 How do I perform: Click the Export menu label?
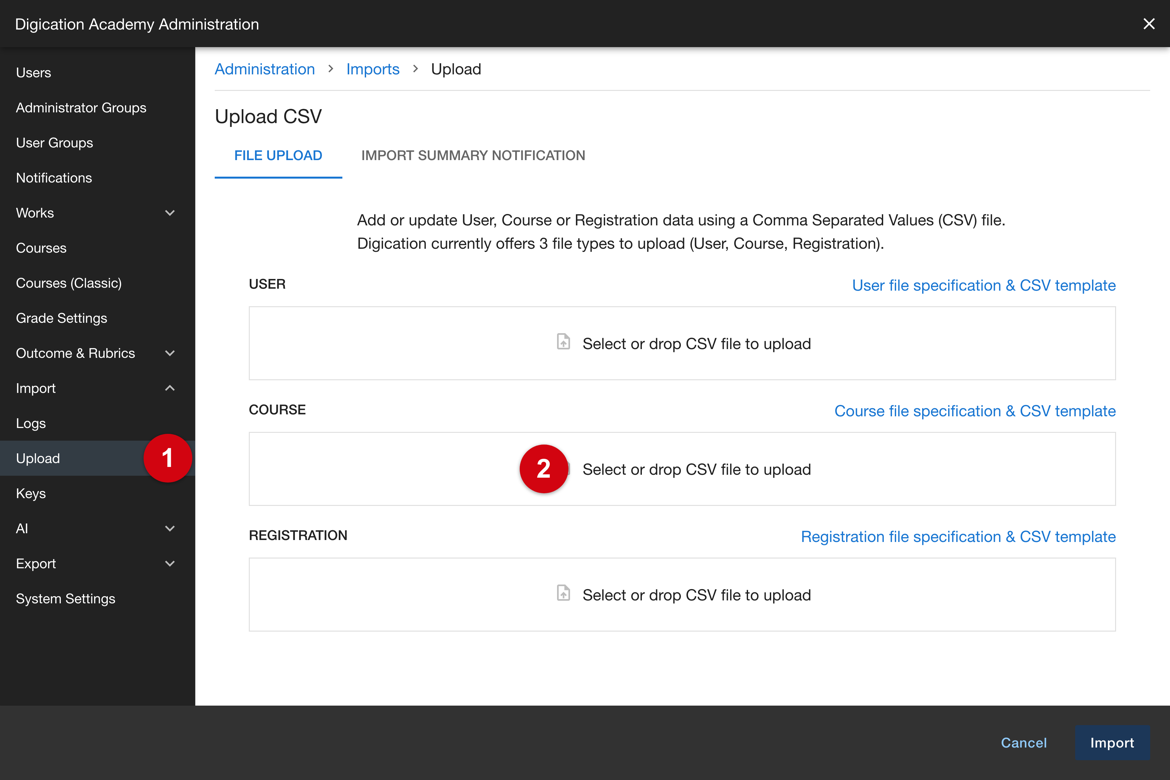36,564
